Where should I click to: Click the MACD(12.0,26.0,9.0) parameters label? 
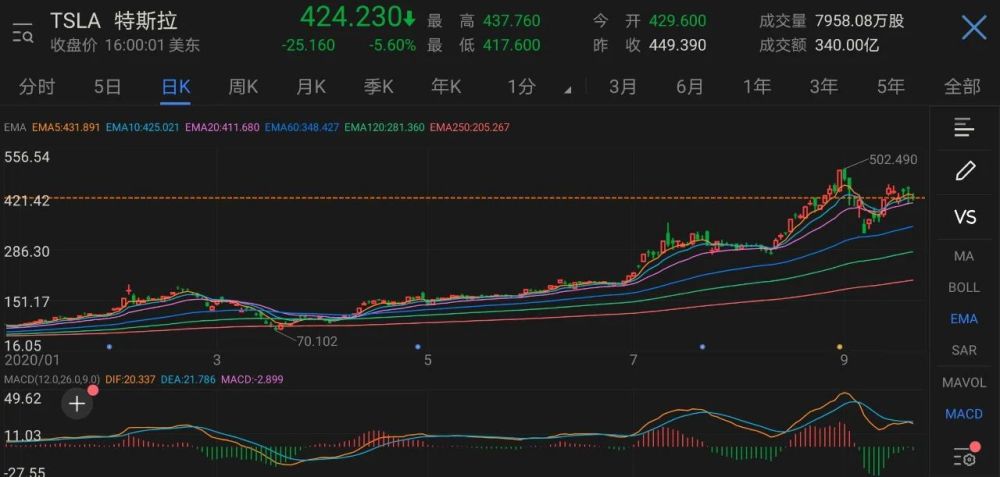[52, 379]
